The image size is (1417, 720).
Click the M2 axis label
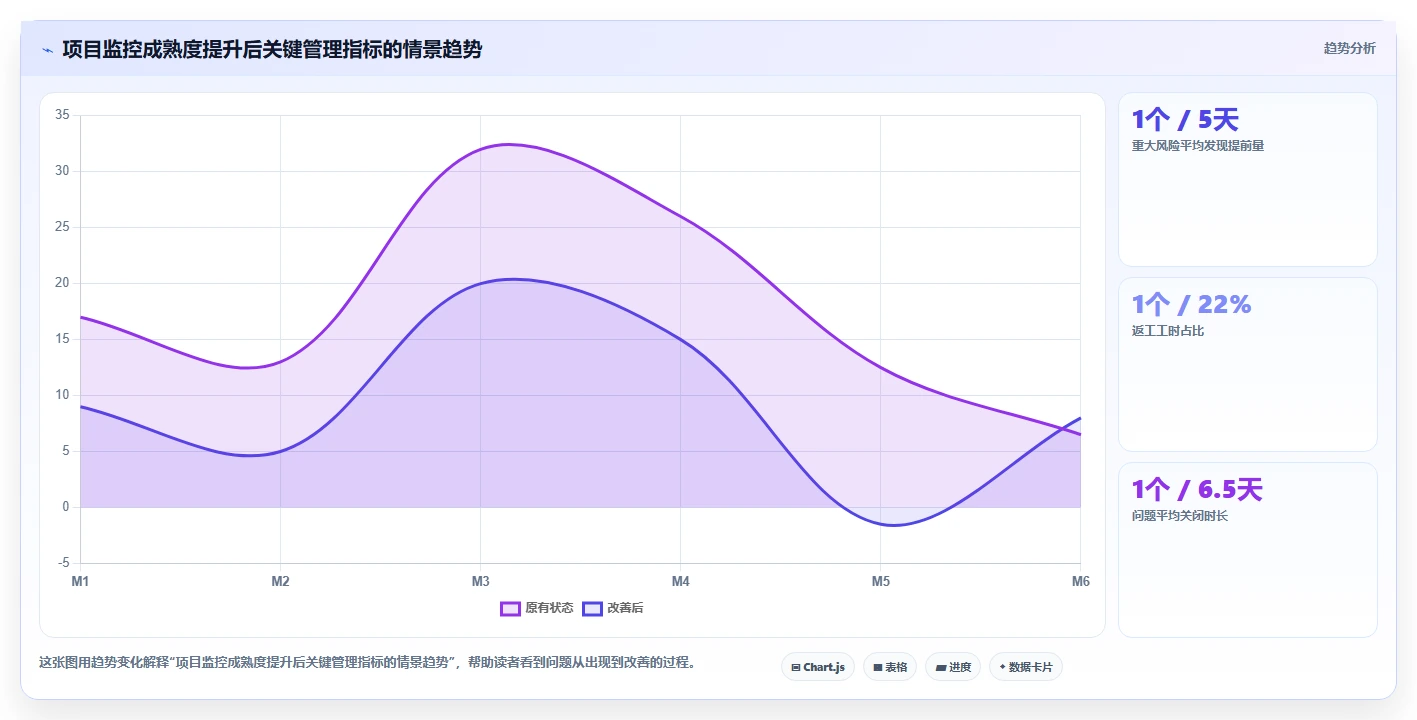(281, 581)
